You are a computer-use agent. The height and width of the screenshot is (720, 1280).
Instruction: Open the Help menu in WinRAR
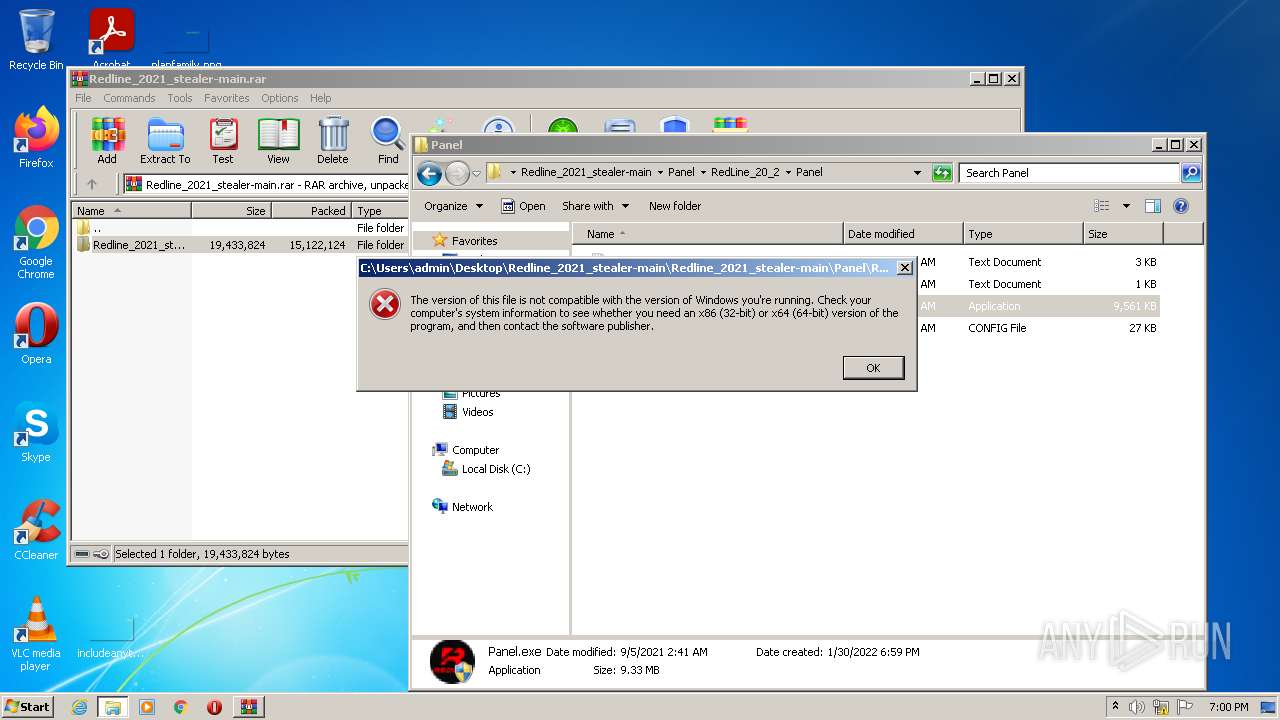[x=320, y=98]
